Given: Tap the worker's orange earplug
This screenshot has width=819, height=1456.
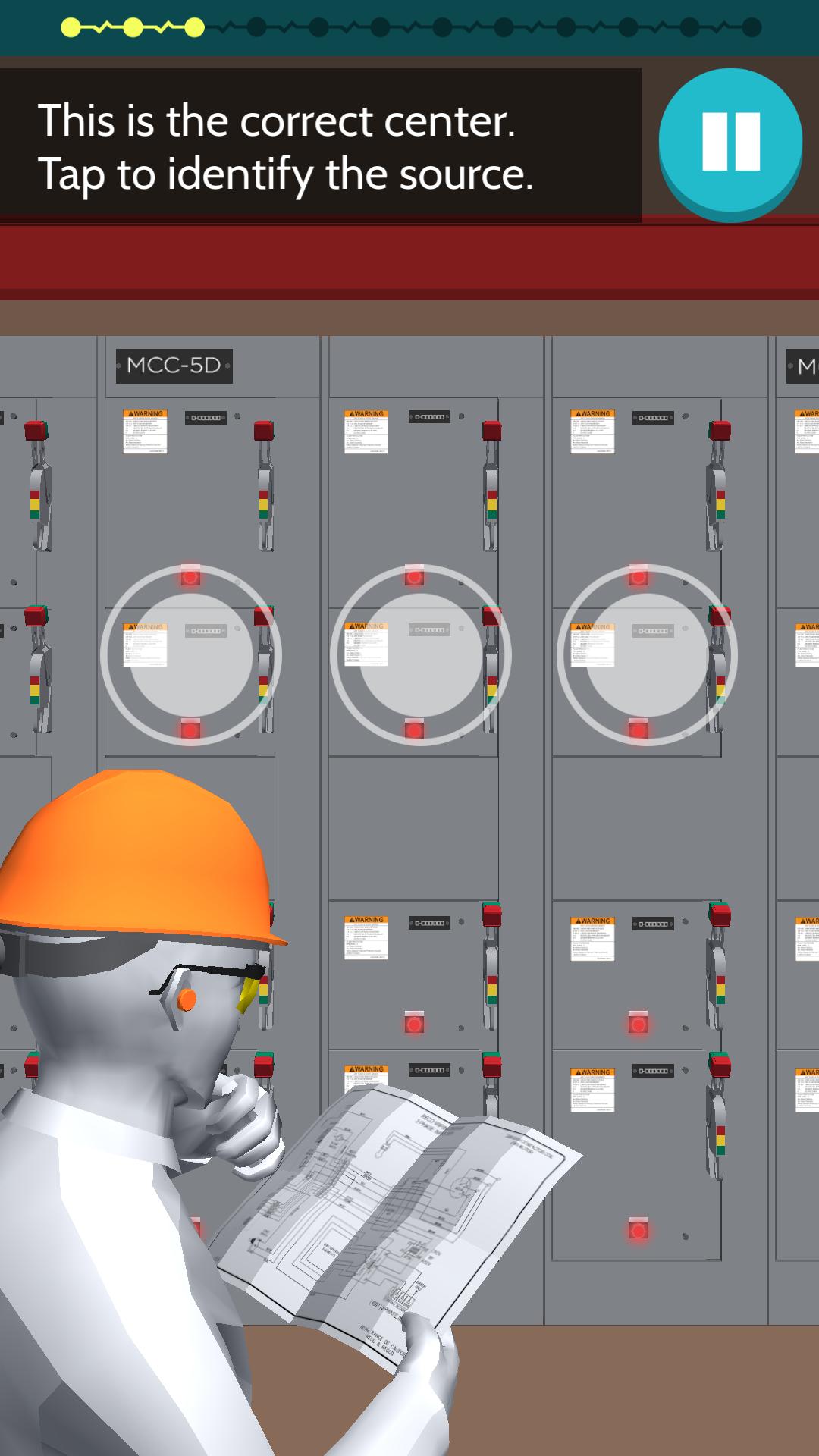Looking at the screenshot, I should pos(186,1000).
